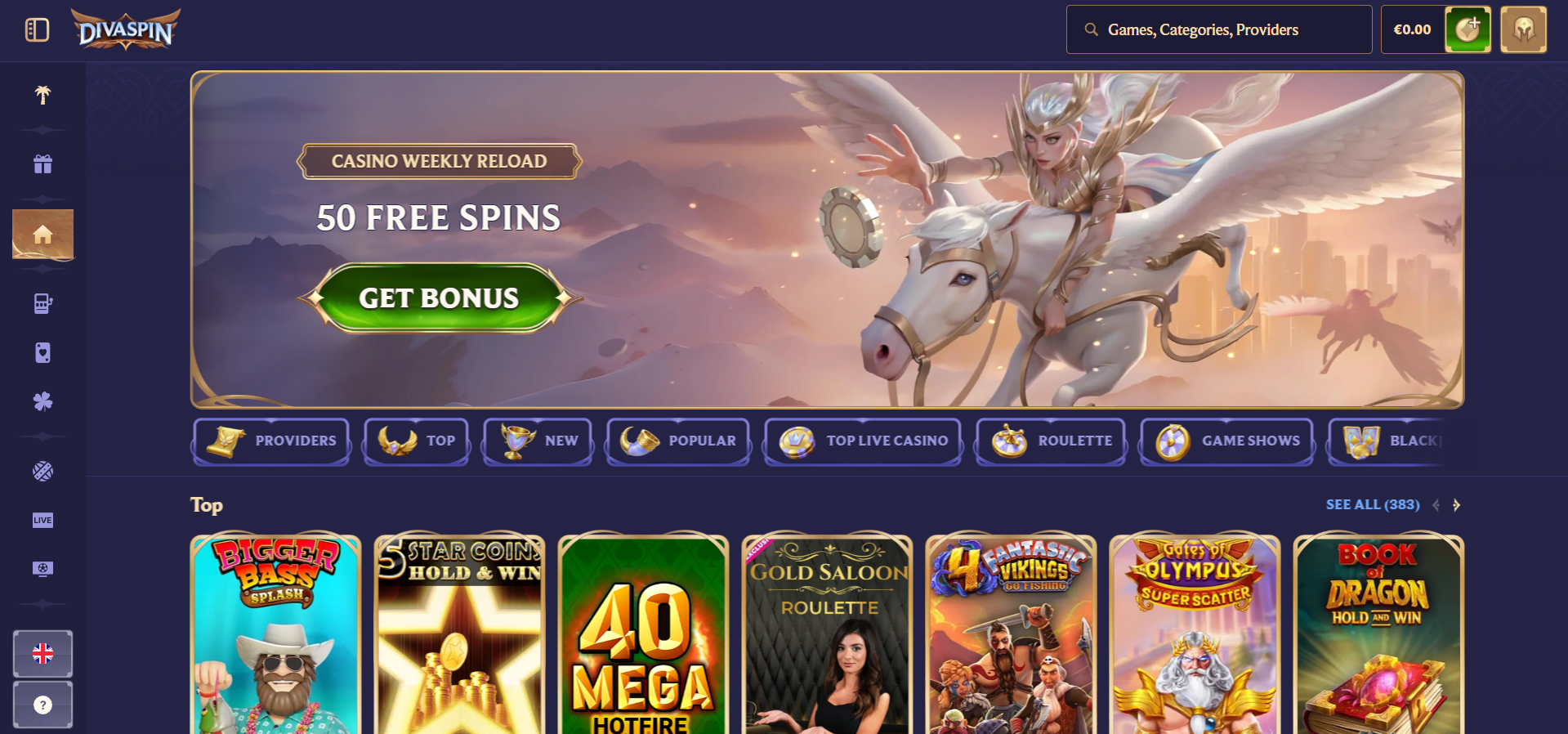Open the English language selector flag
This screenshot has width=1568, height=734.
[42, 654]
